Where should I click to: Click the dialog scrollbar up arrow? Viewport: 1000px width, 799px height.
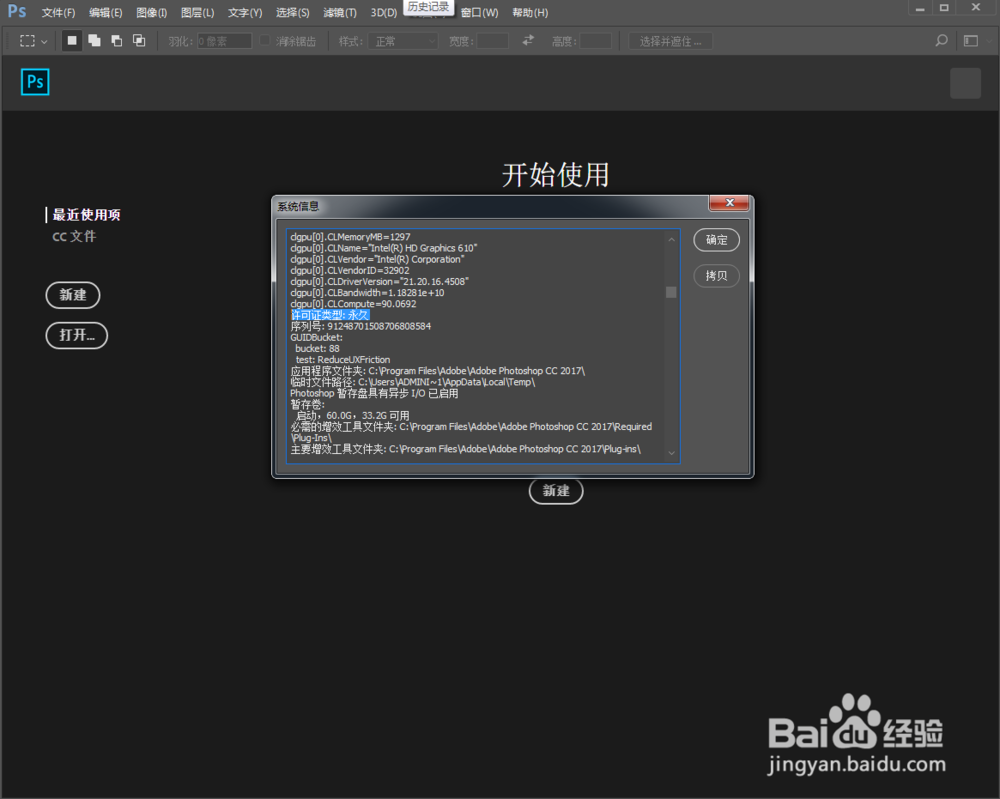click(671, 240)
